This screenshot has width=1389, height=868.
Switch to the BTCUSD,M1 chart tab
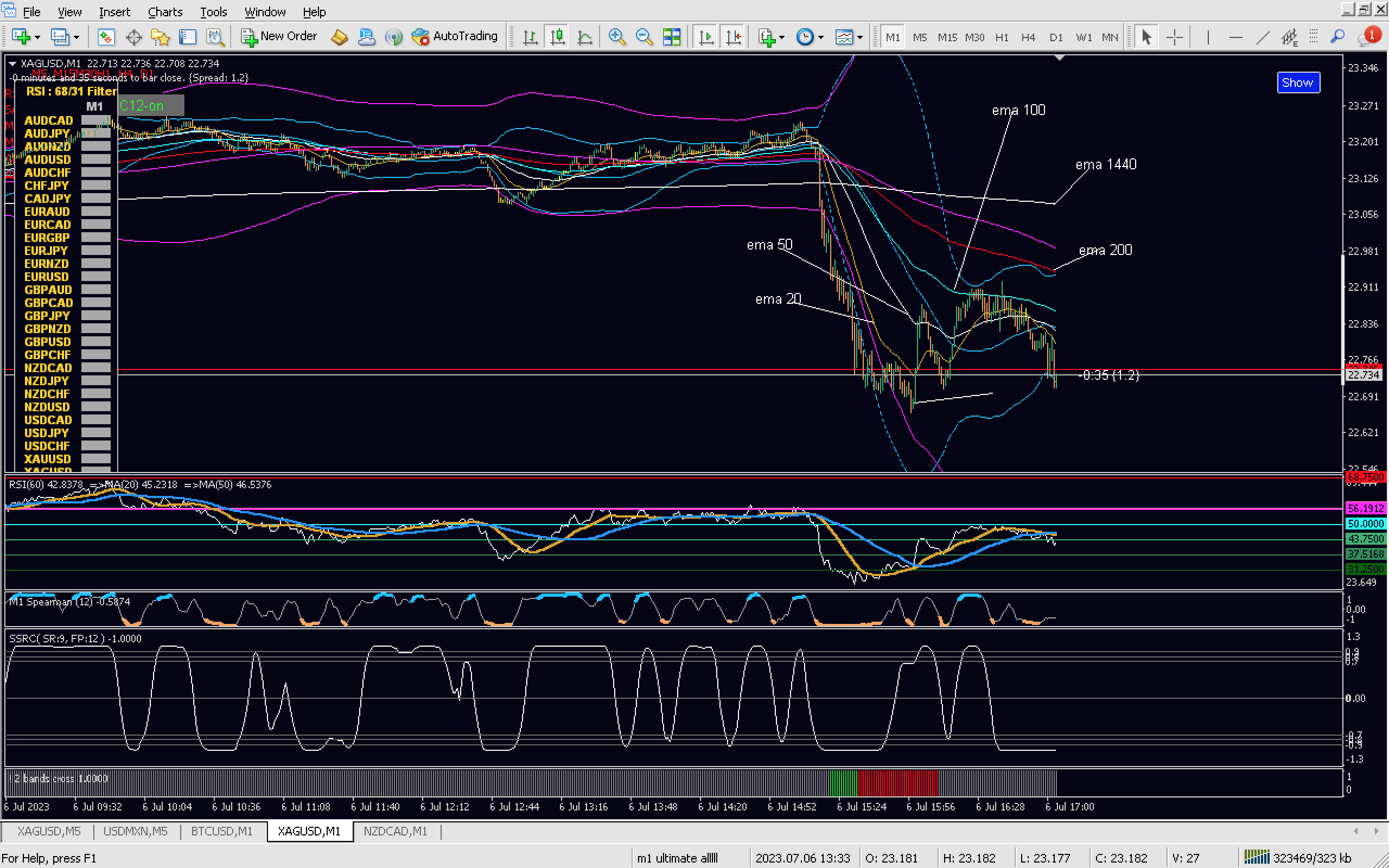[x=221, y=831]
